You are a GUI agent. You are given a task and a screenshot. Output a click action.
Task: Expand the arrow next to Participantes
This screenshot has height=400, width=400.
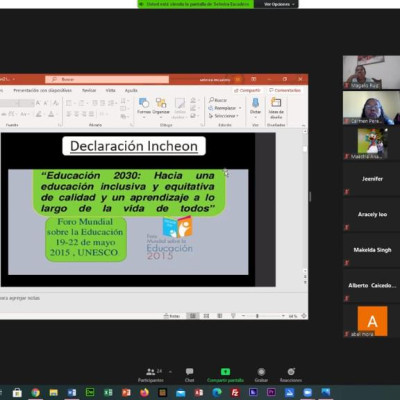pyautogui.click(x=170, y=371)
